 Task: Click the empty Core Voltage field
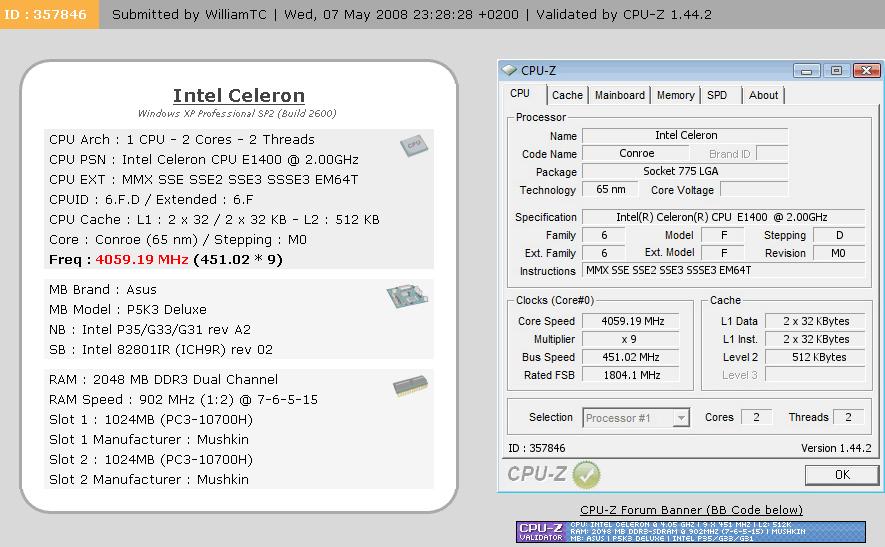click(x=755, y=190)
